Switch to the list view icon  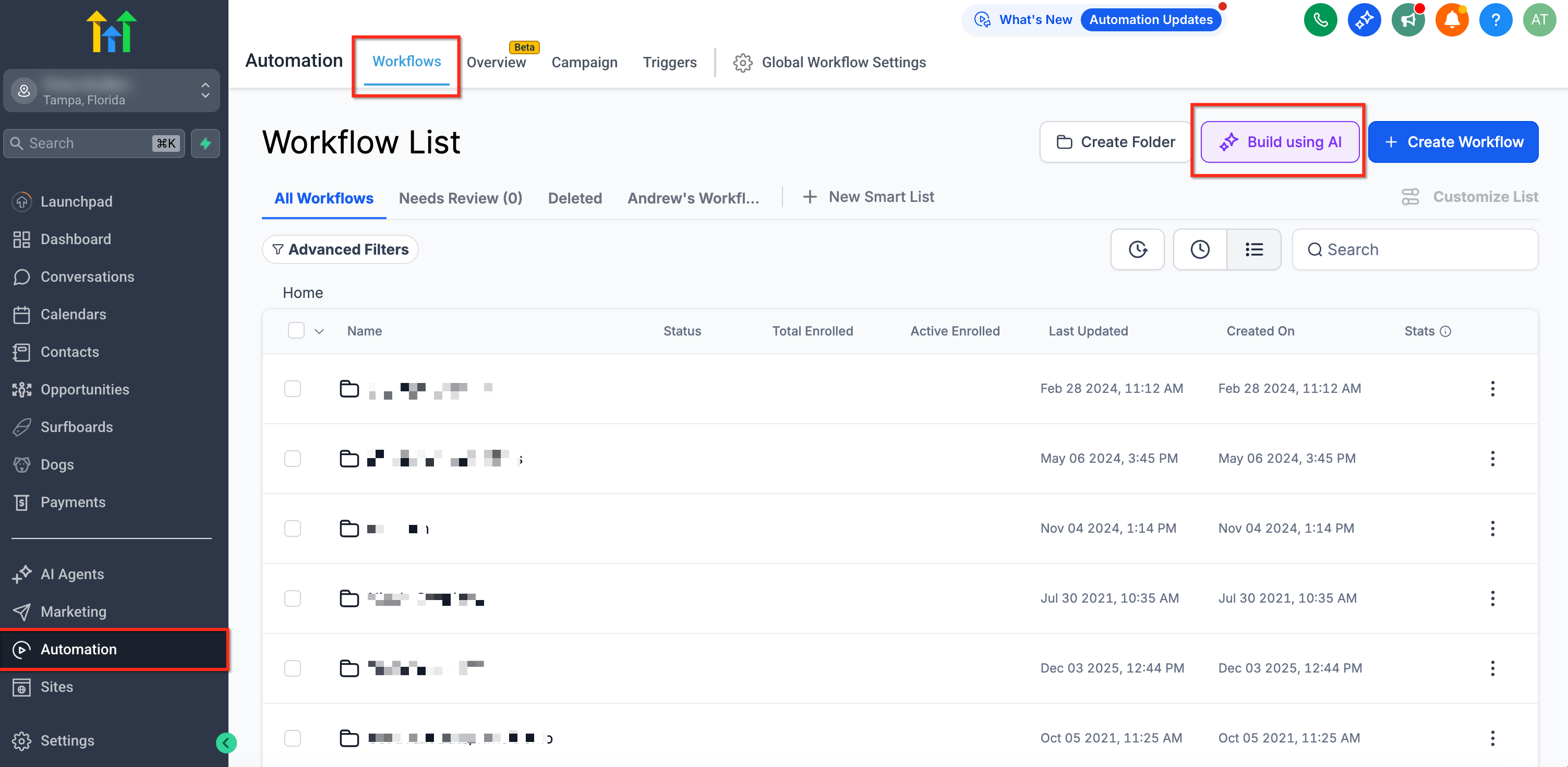click(x=1253, y=249)
